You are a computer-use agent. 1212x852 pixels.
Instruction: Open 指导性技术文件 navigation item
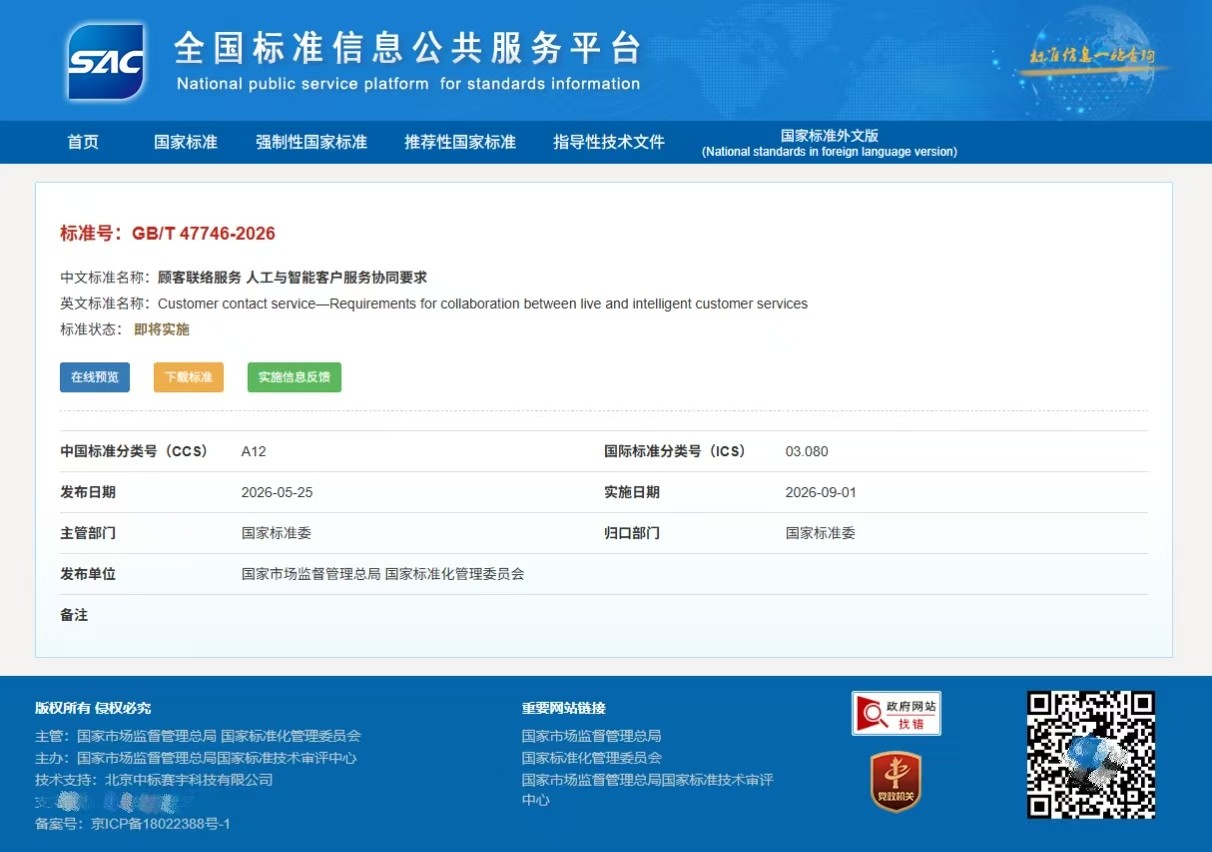[x=609, y=142]
